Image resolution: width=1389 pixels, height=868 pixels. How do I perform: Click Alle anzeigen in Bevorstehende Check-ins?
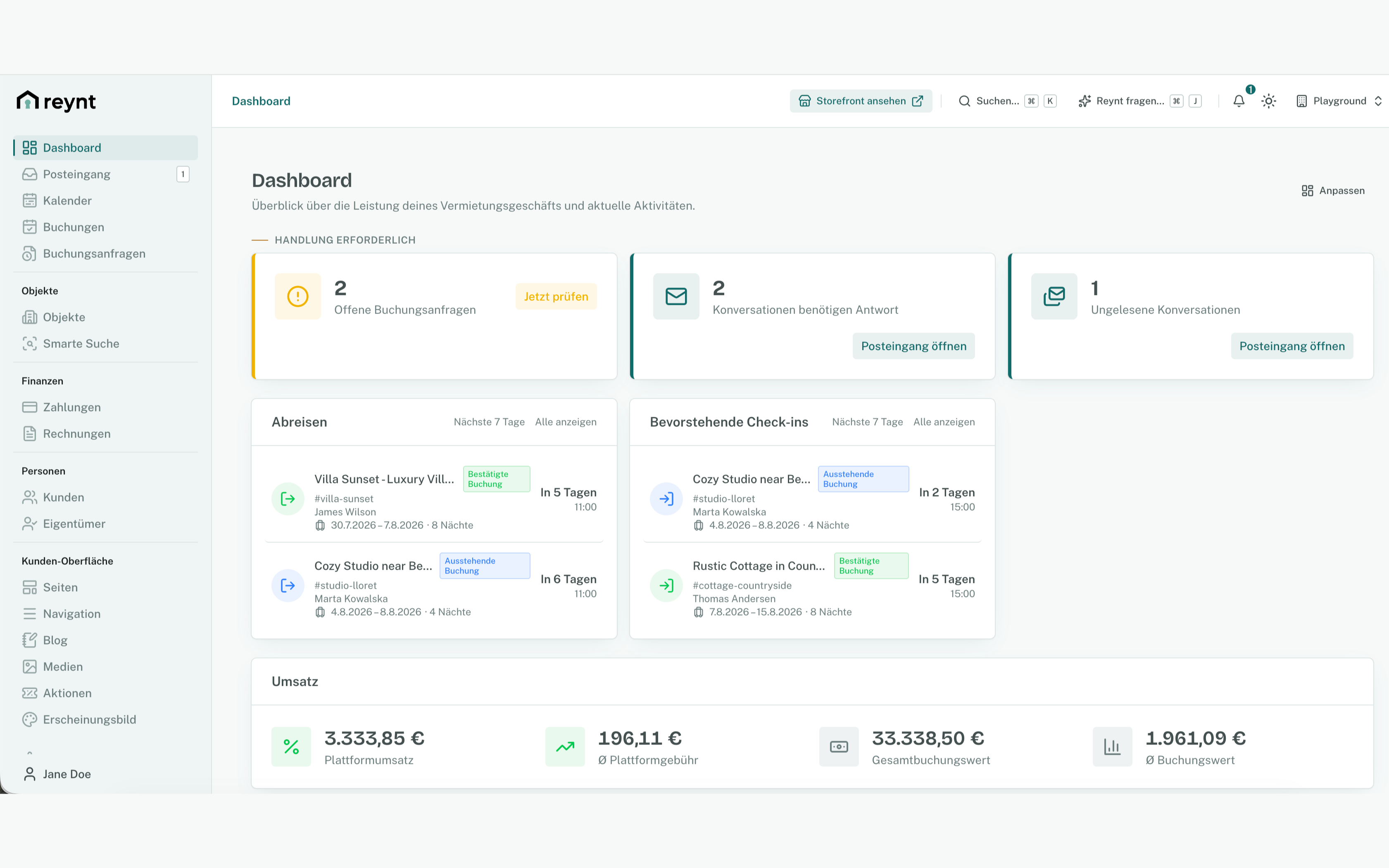(944, 422)
